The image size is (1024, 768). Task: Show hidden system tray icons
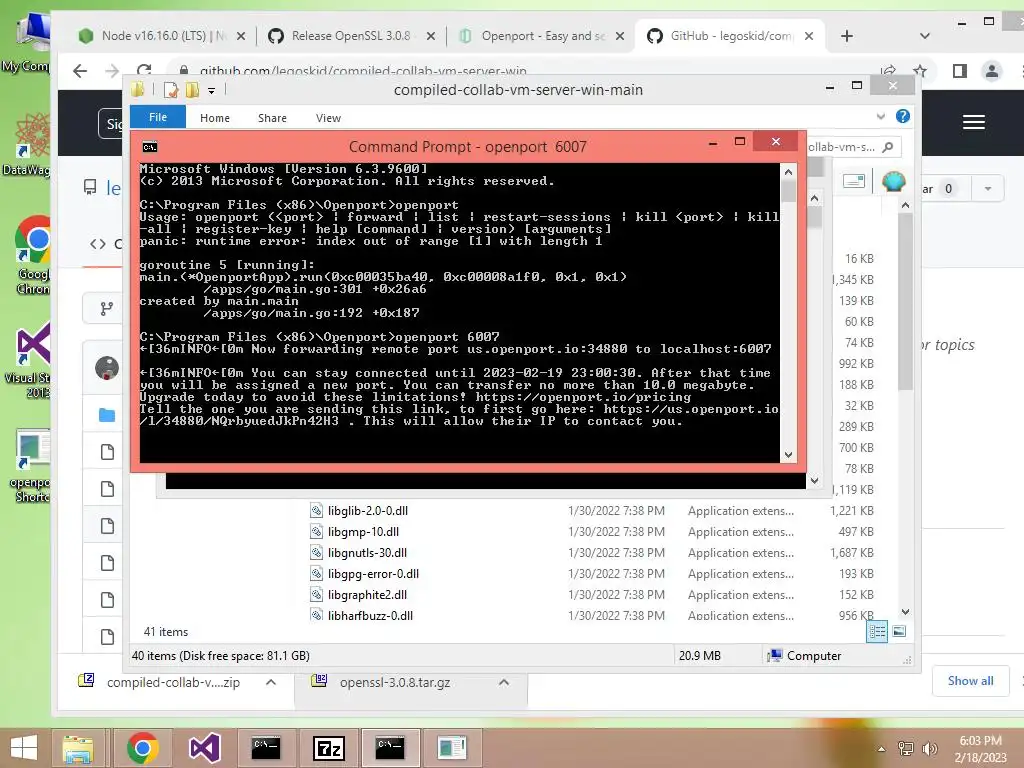(x=882, y=749)
